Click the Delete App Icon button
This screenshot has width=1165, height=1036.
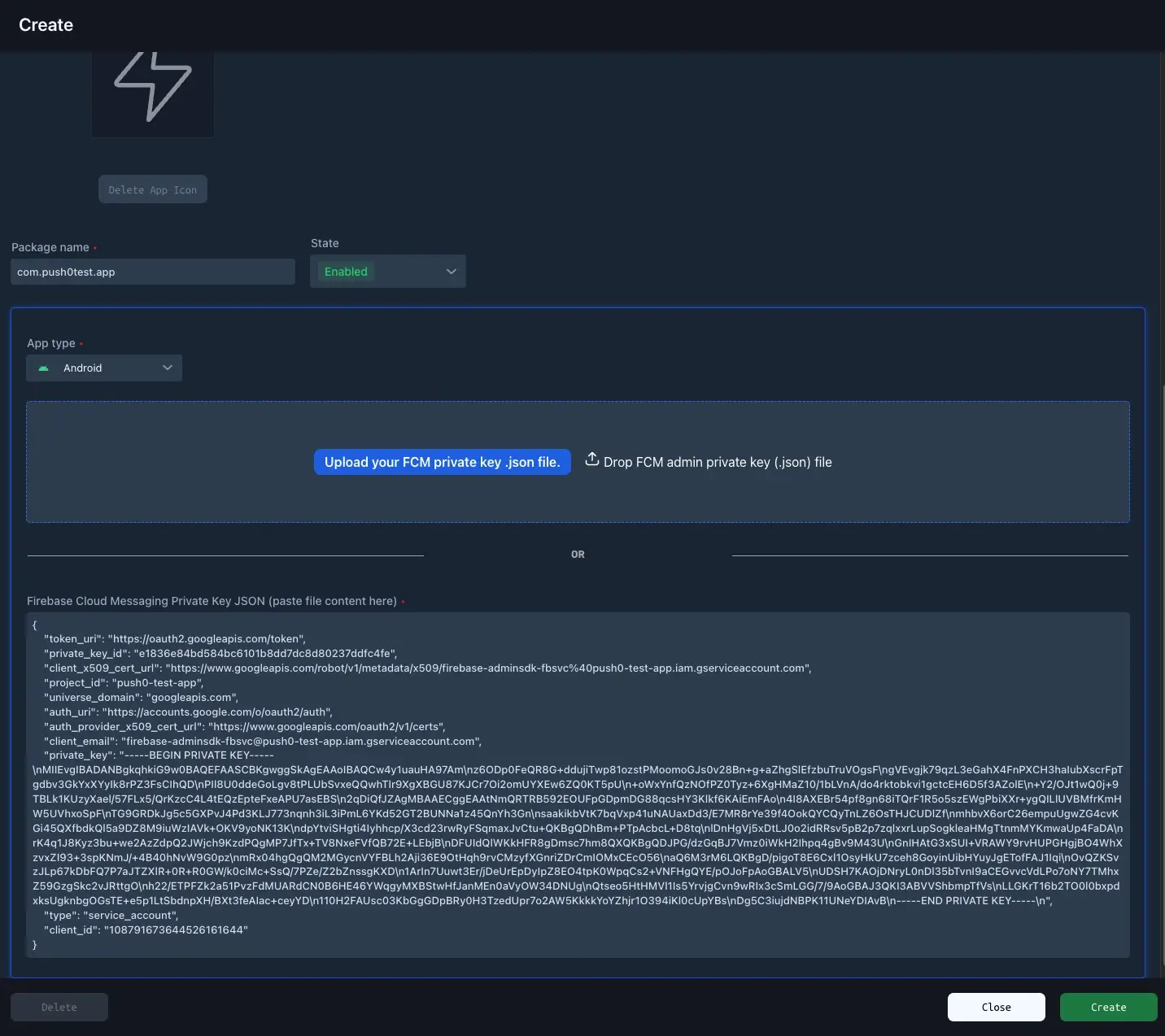coord(152,189)
